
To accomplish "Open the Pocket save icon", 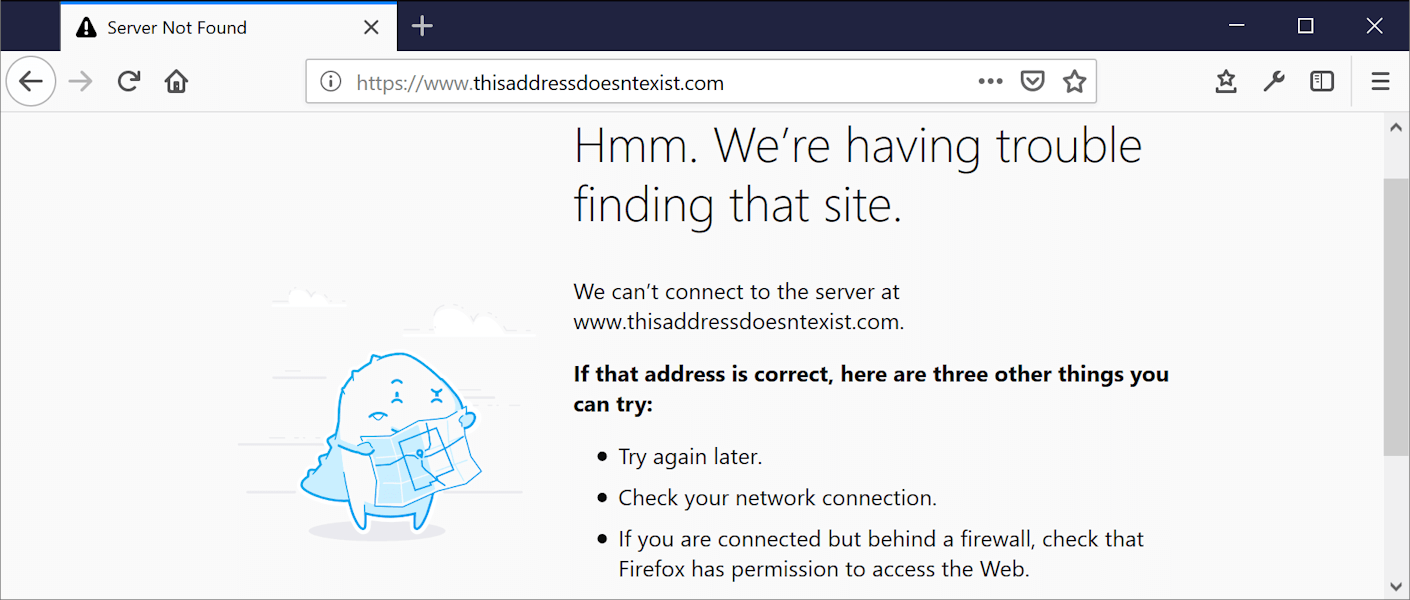I will [1033, 81].
